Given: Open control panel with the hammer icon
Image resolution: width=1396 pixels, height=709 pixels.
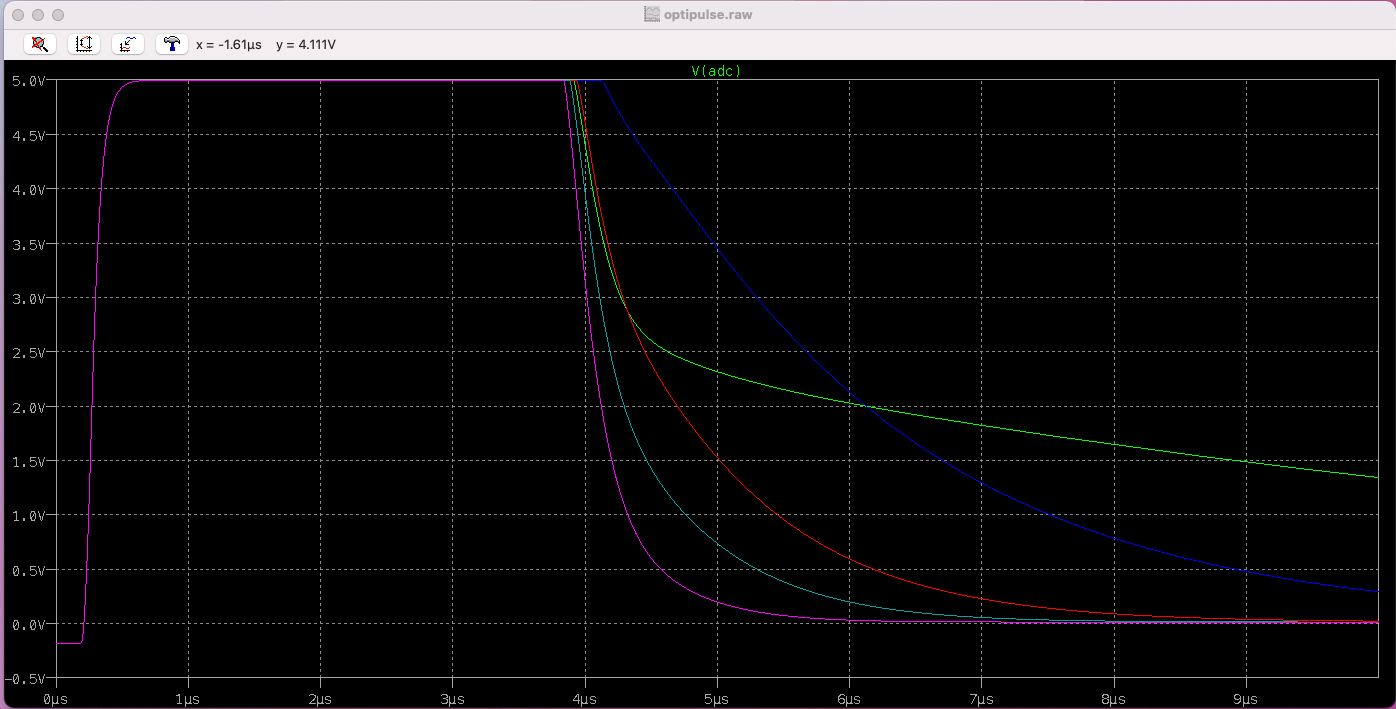Looking at the screenshot, I should tap(172, 44).
